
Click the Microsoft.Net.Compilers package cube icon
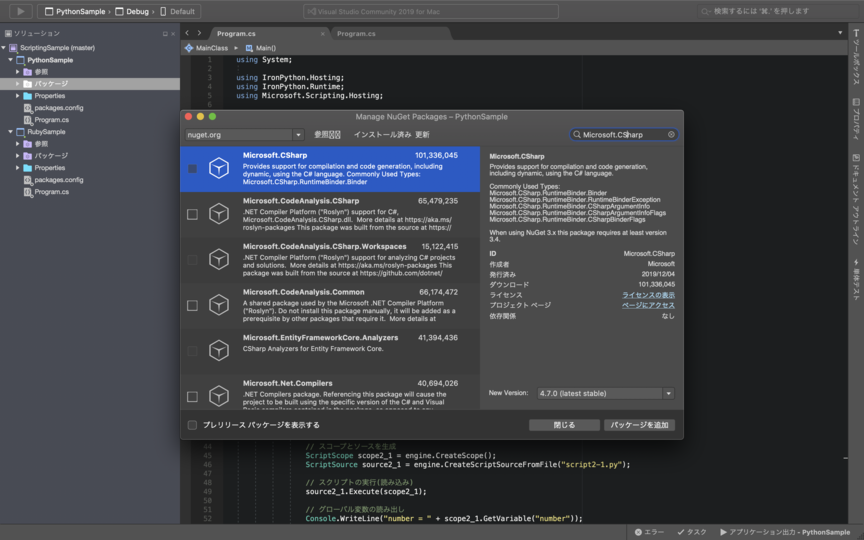(x=219, y=396)
